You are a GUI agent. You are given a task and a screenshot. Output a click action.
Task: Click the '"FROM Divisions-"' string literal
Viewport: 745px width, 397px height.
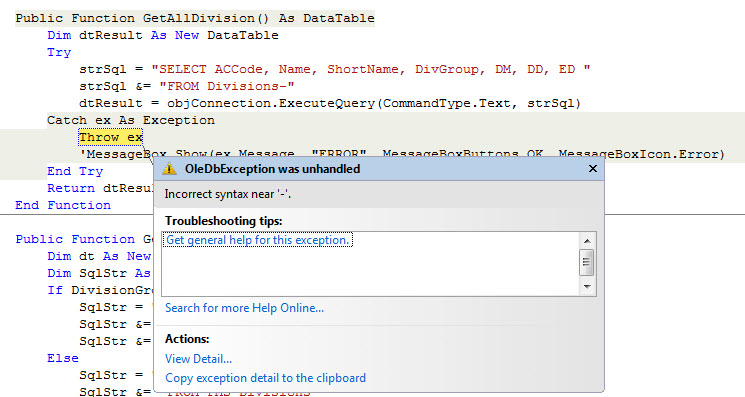point(227,86)
